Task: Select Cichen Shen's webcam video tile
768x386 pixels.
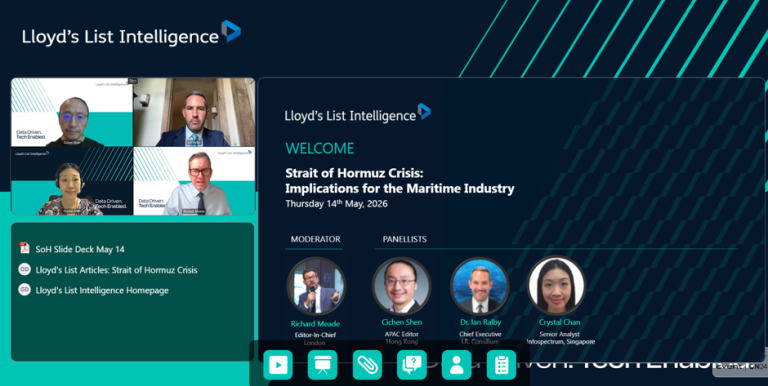Action: (x=72, y=113)
